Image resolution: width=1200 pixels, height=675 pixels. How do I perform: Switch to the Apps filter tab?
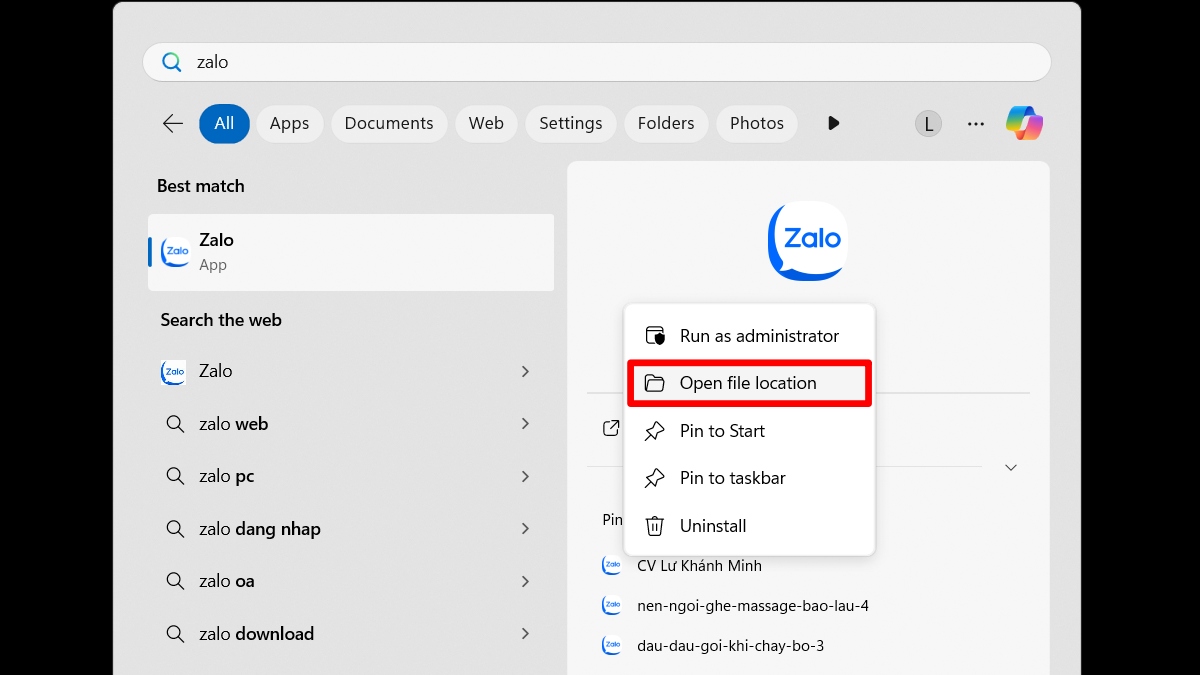pos(289,123)
